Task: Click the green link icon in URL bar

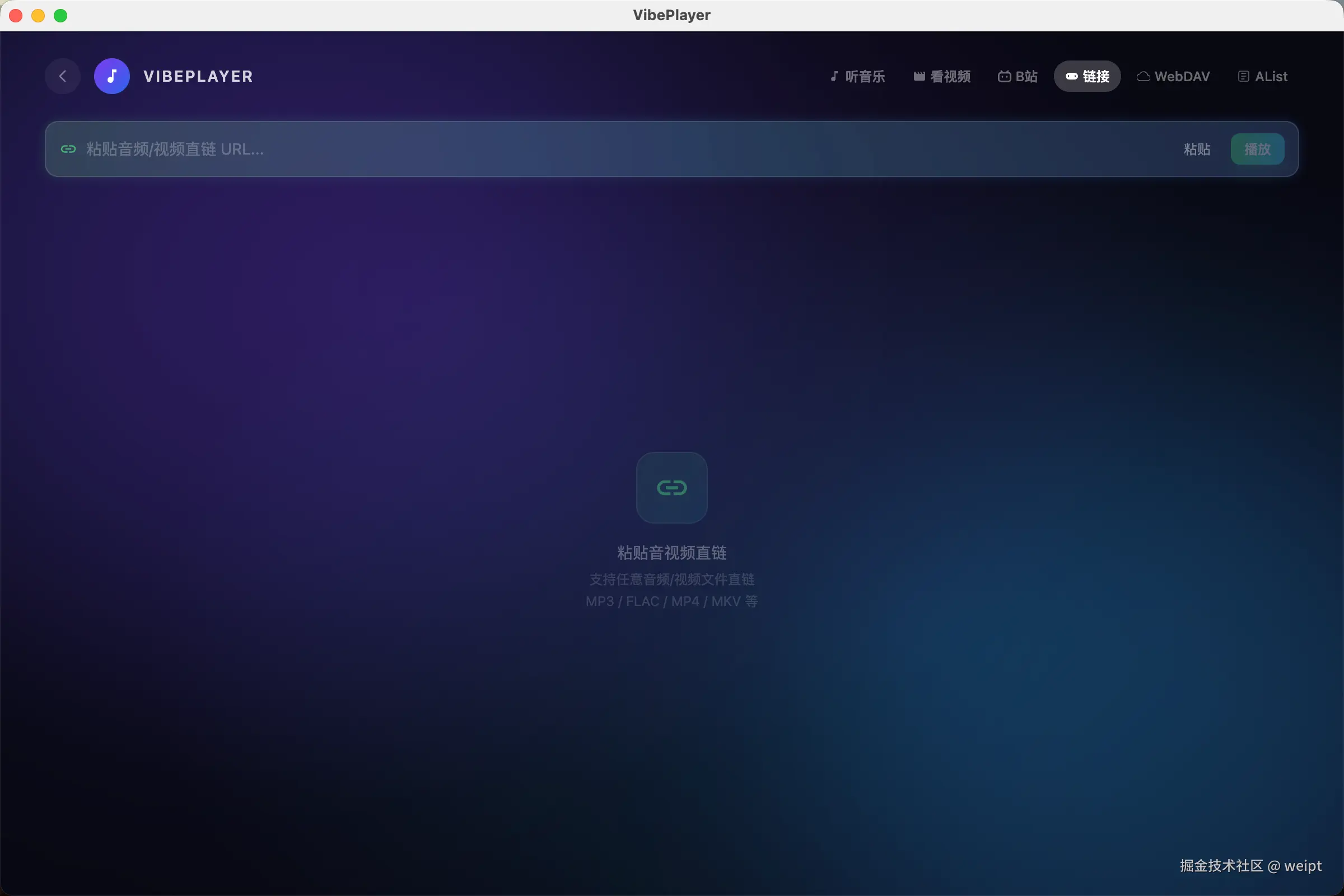Action: pyautogui.click(x=68, y=149)
